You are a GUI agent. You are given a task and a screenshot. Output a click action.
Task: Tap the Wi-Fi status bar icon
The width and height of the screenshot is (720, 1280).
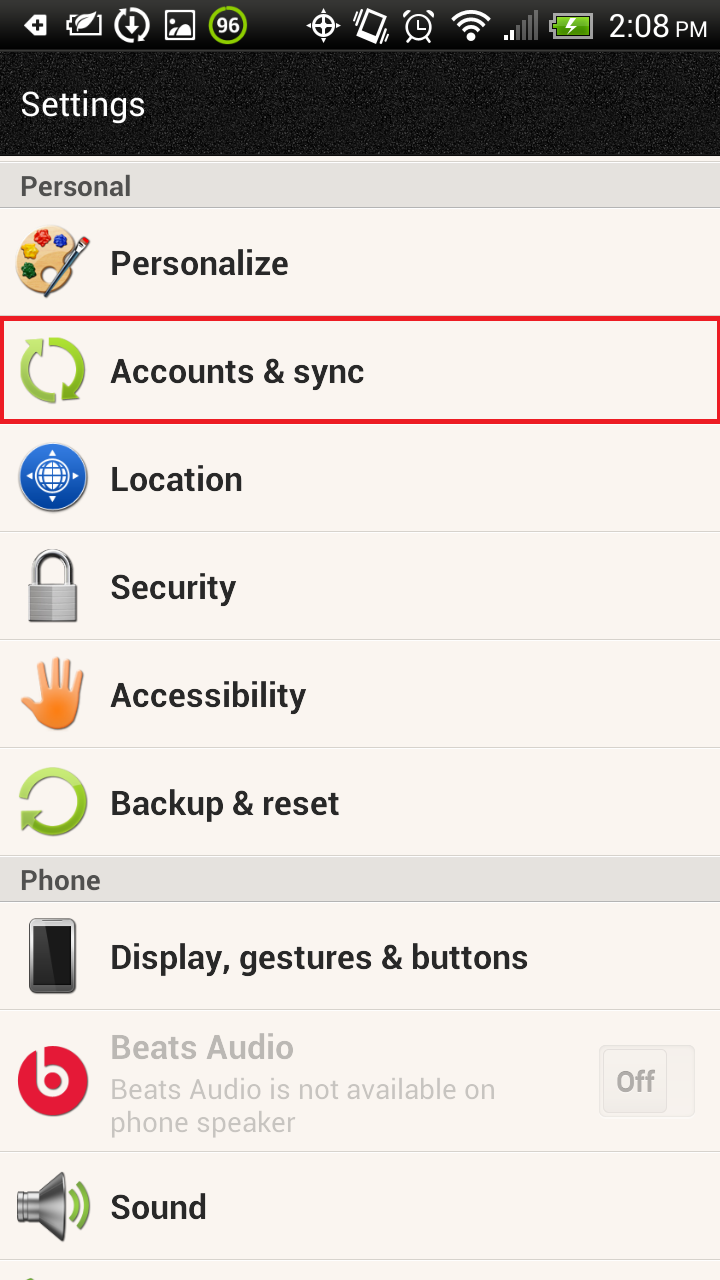point(470,25)
